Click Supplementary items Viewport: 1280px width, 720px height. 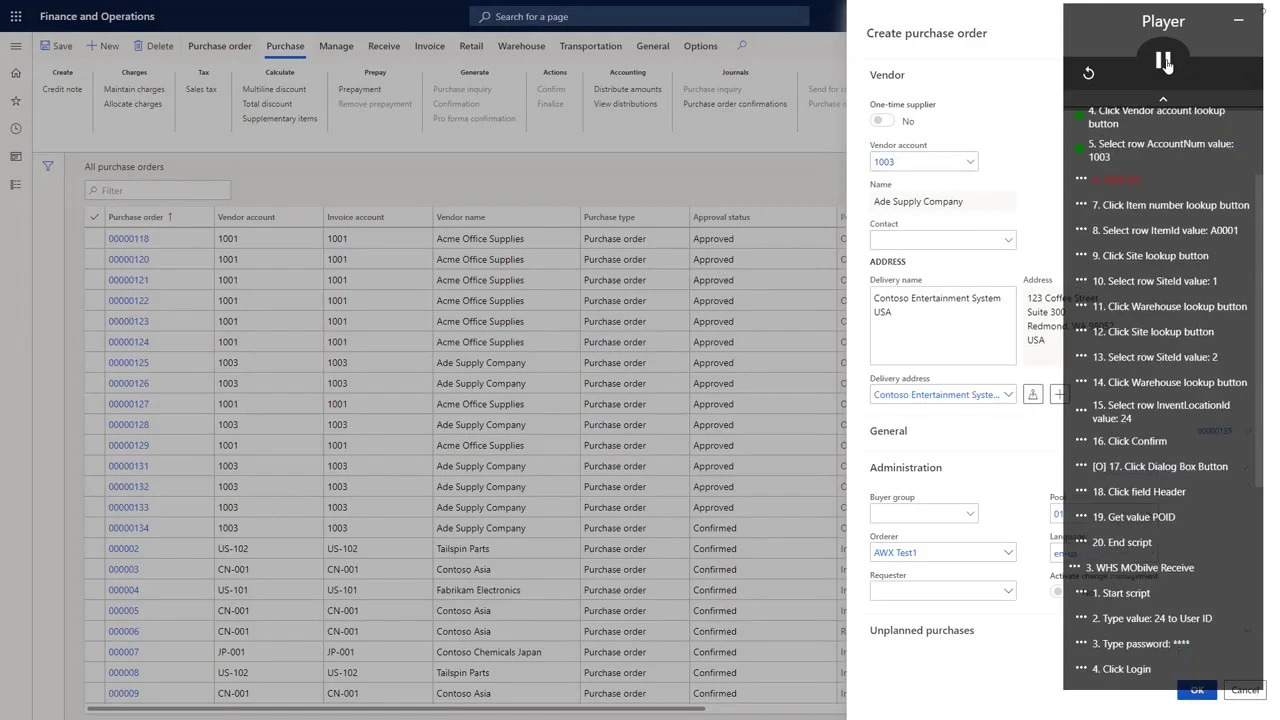(279, 118)
